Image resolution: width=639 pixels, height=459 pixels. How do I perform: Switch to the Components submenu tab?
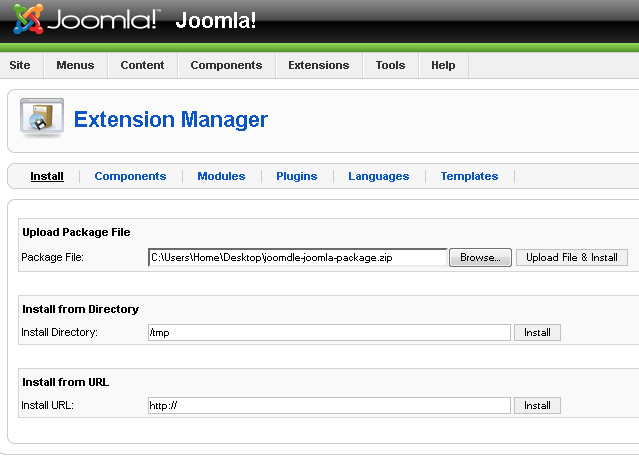(x=130, y=176)
